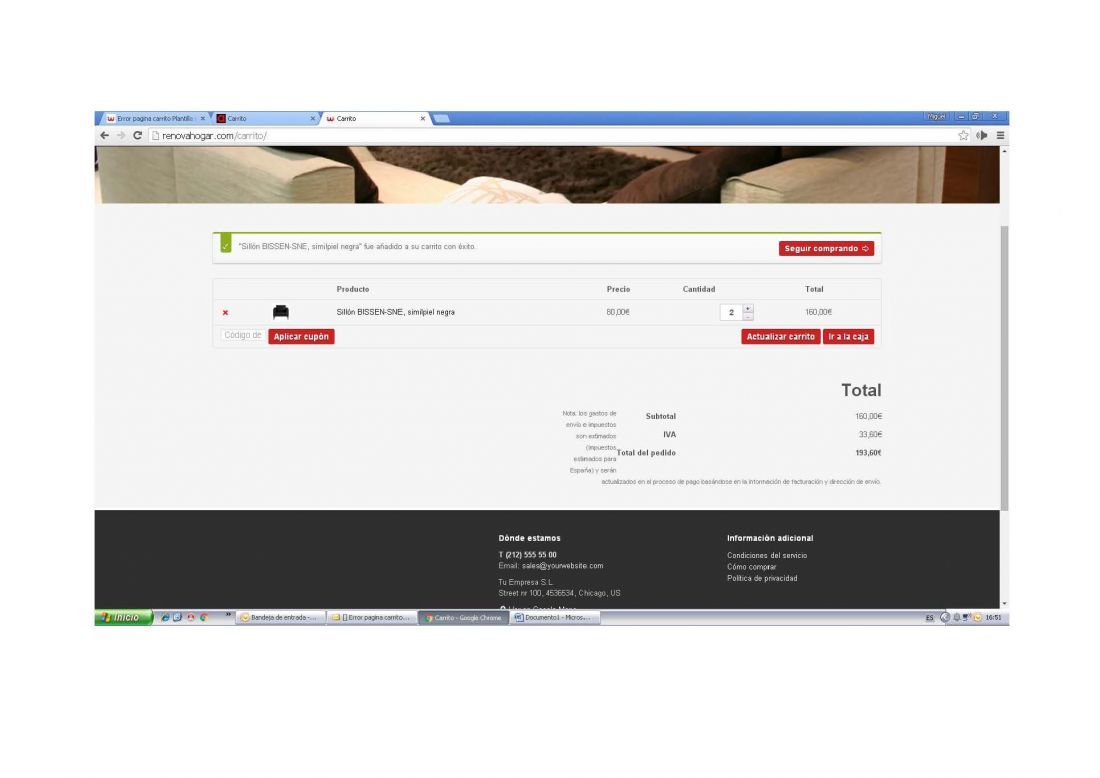
Task: Open the Chrome menu (three lines icon)
Action: pos(1000,135)
